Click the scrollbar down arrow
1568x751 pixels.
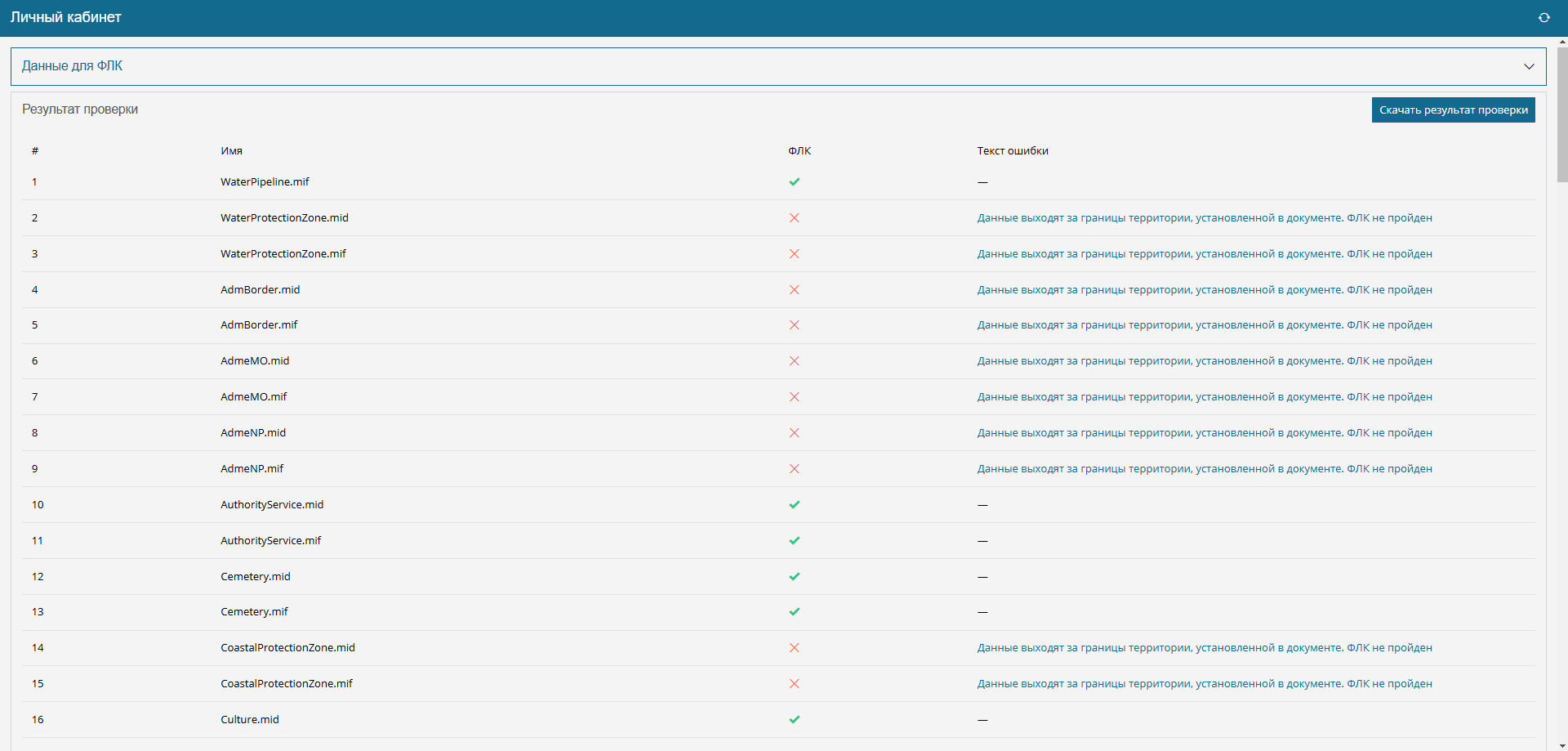tap(1561, 745)
